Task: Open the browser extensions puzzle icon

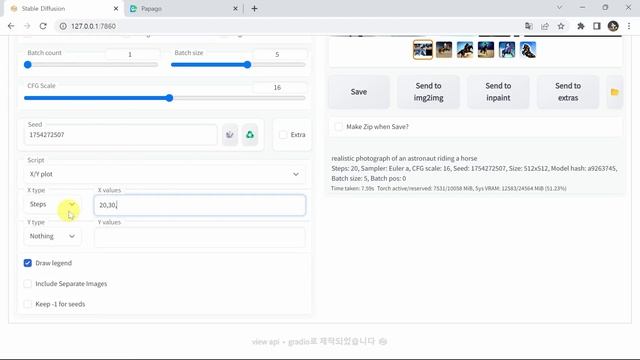Action: click(x=580, y=26)
